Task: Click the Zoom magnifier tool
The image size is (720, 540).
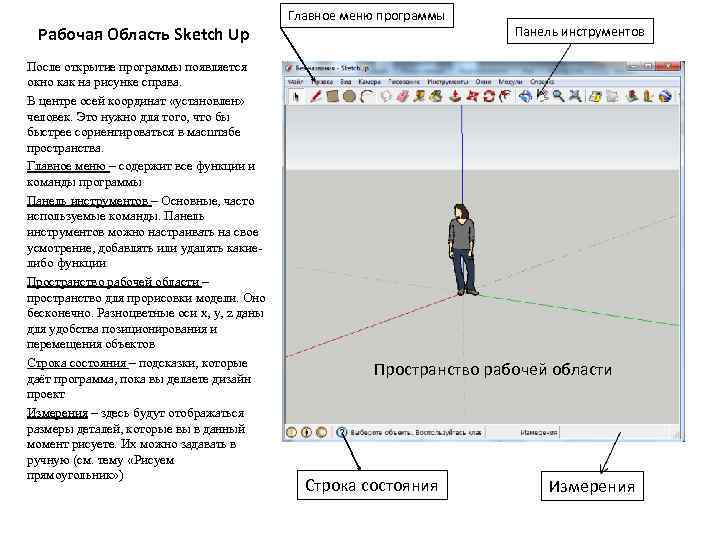Action: 558,96
